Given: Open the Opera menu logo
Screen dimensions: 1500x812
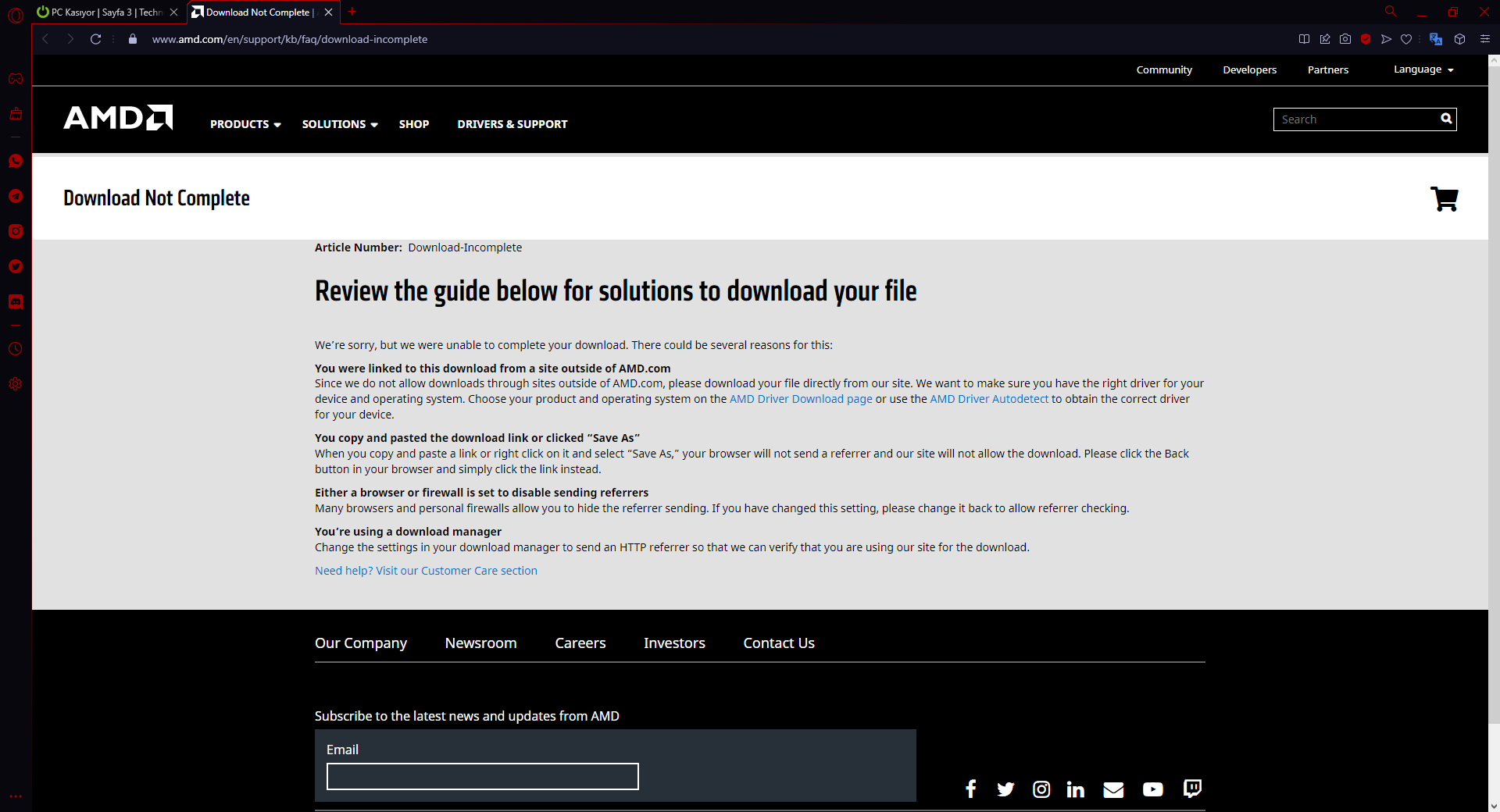Looking at the screenshot, I should pos(16,15).
